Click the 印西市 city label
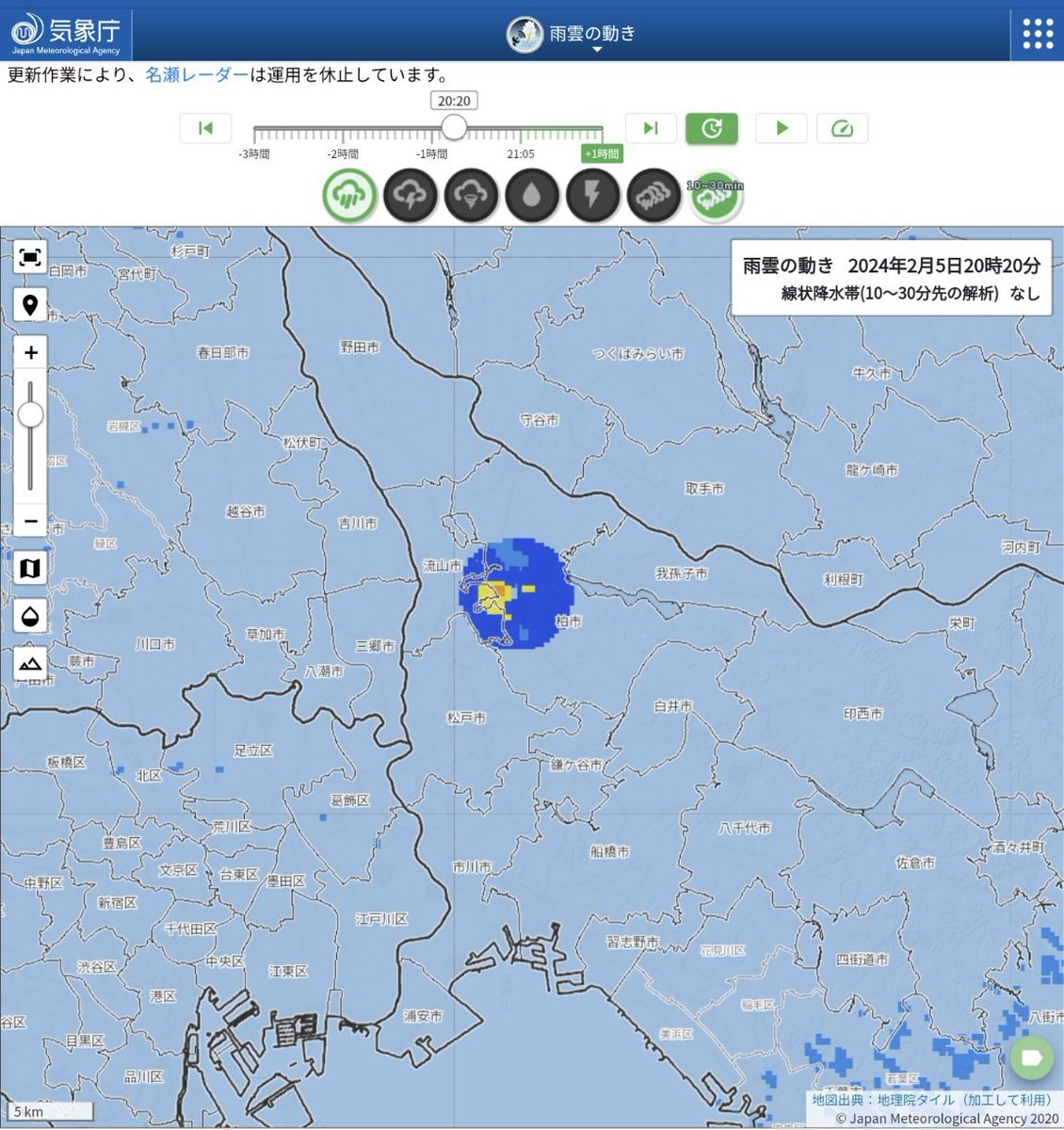Viewport: 1064px width, 1130px height. click(863, 715)
